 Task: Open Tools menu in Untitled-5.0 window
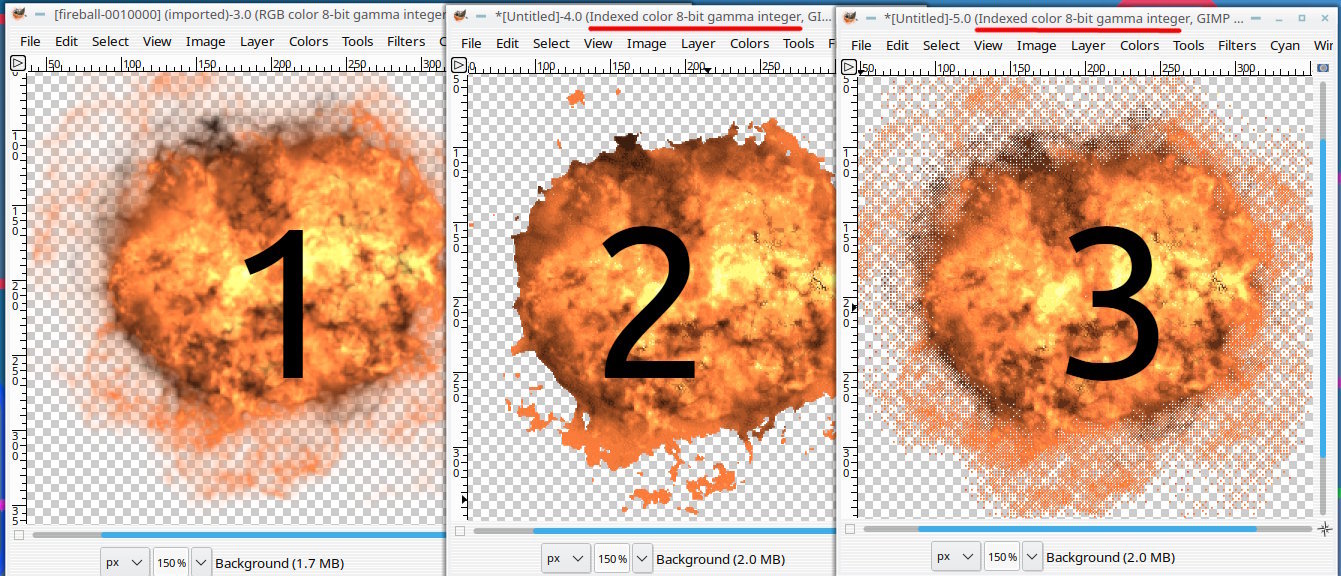coord(1188,45)
